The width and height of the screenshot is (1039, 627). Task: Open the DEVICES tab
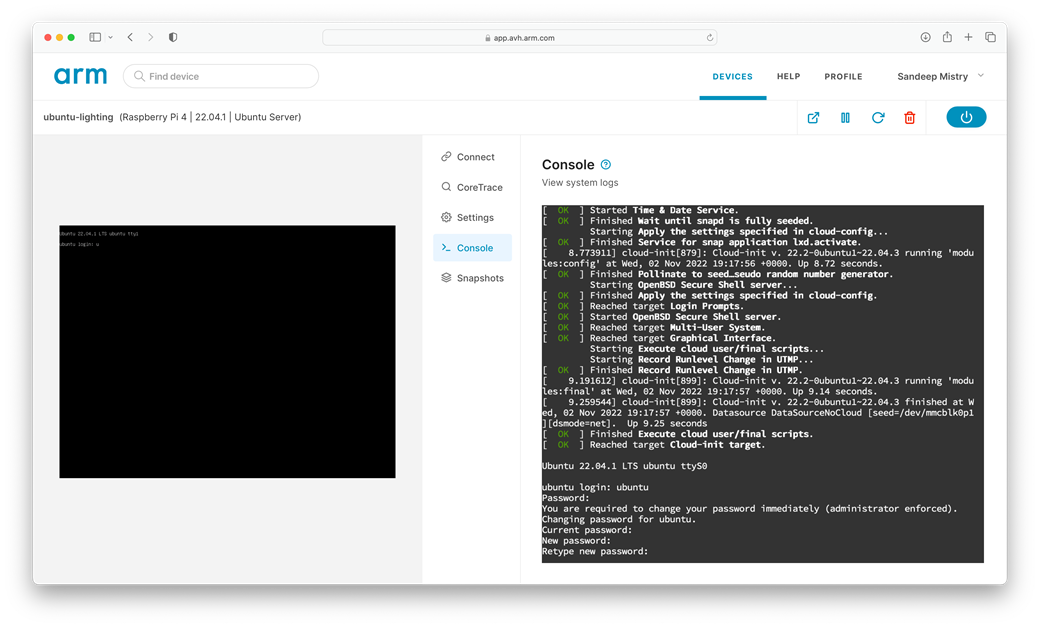[x=732, y=76]
